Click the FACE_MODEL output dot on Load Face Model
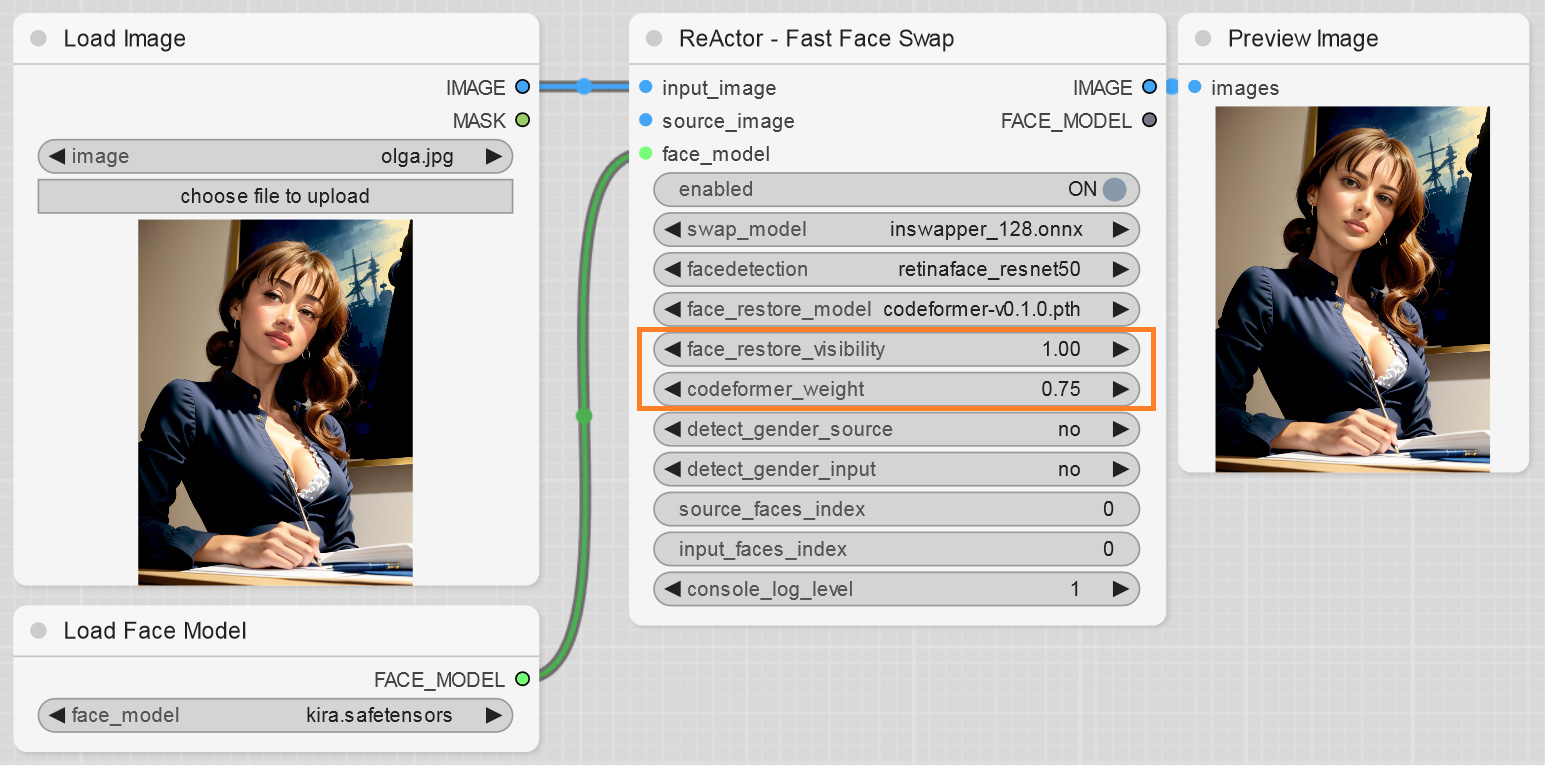Viewport: 1545px width, 765px height. tap(522, 679)
